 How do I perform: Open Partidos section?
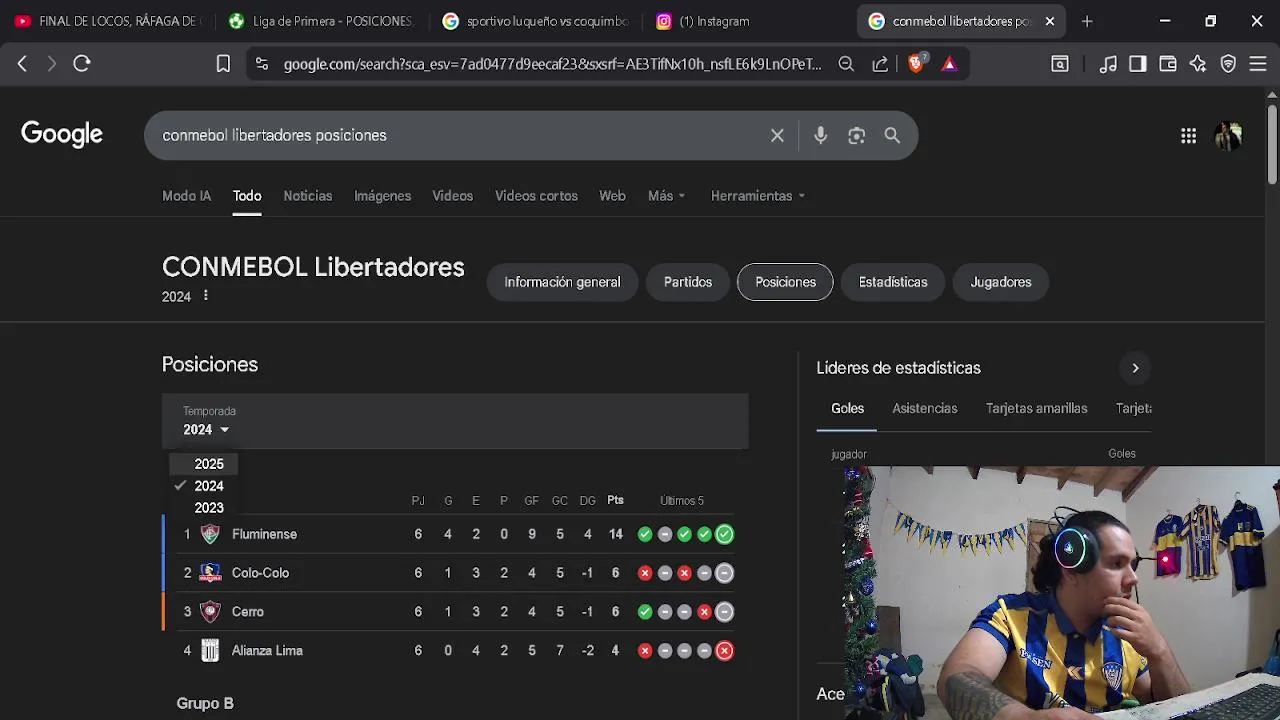coord(688,282)
